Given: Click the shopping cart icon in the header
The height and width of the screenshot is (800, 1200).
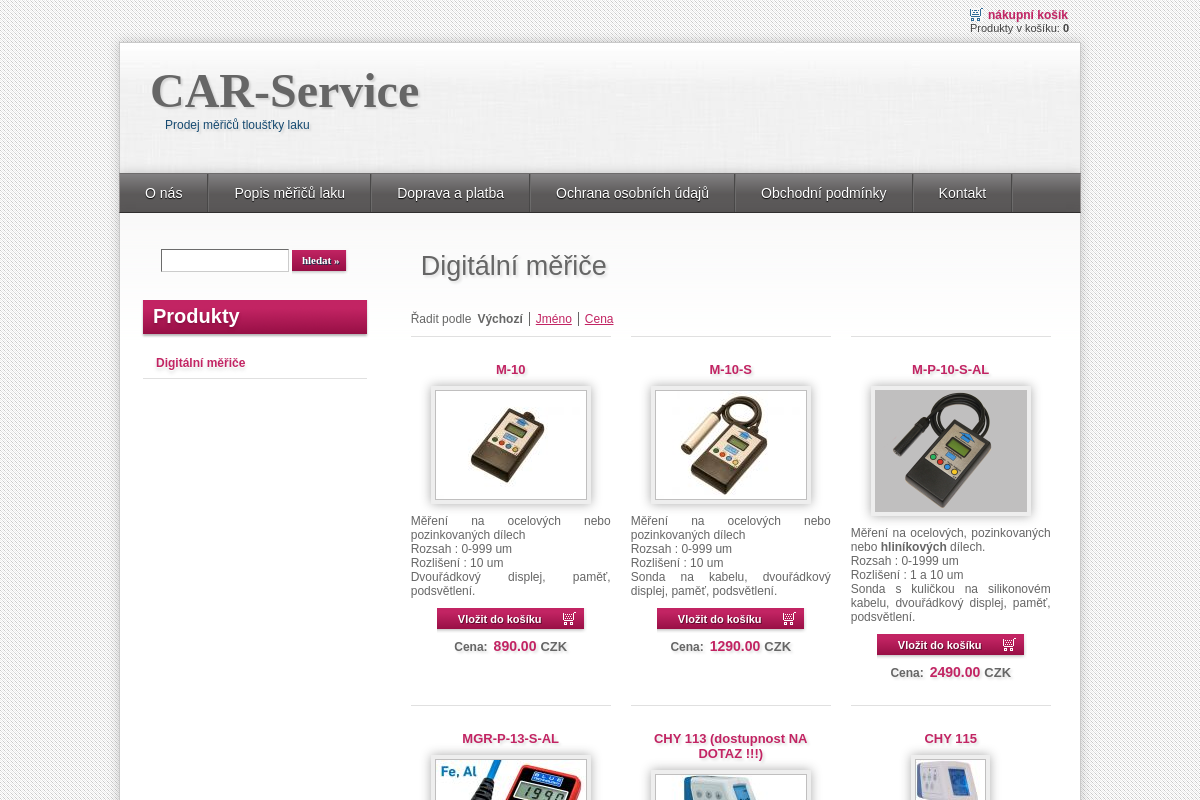Looking at the screenshot, I should (x=975, y=14).
